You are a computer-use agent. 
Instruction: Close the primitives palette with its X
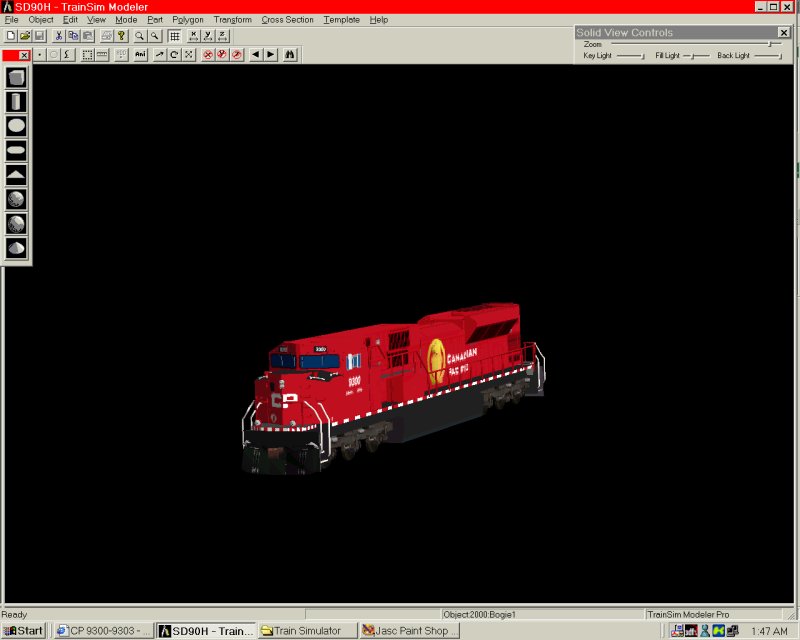tap(24, 55)
